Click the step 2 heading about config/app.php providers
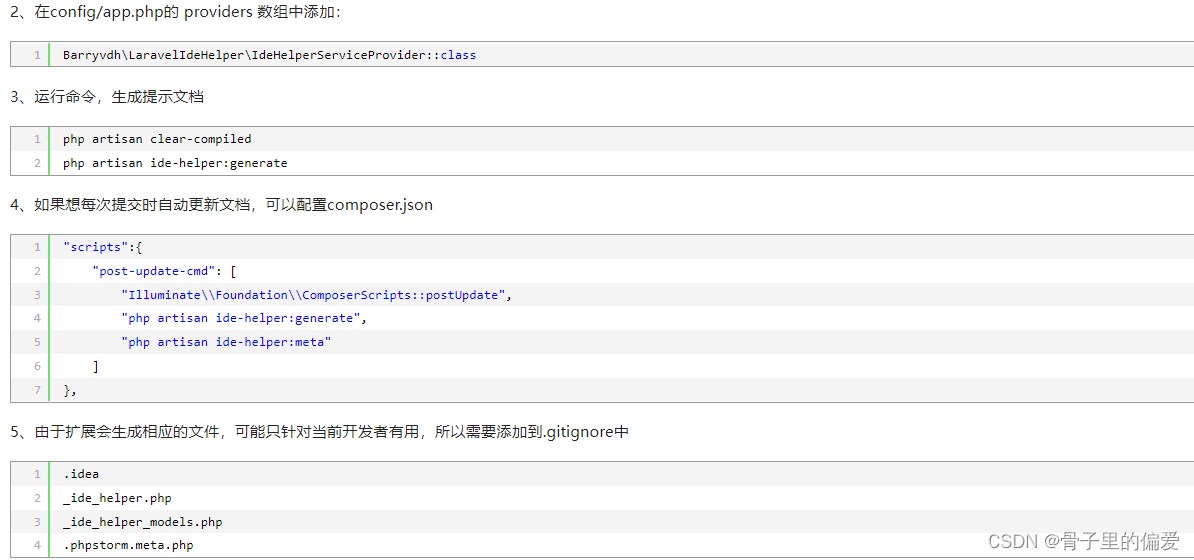 [177, 13]
